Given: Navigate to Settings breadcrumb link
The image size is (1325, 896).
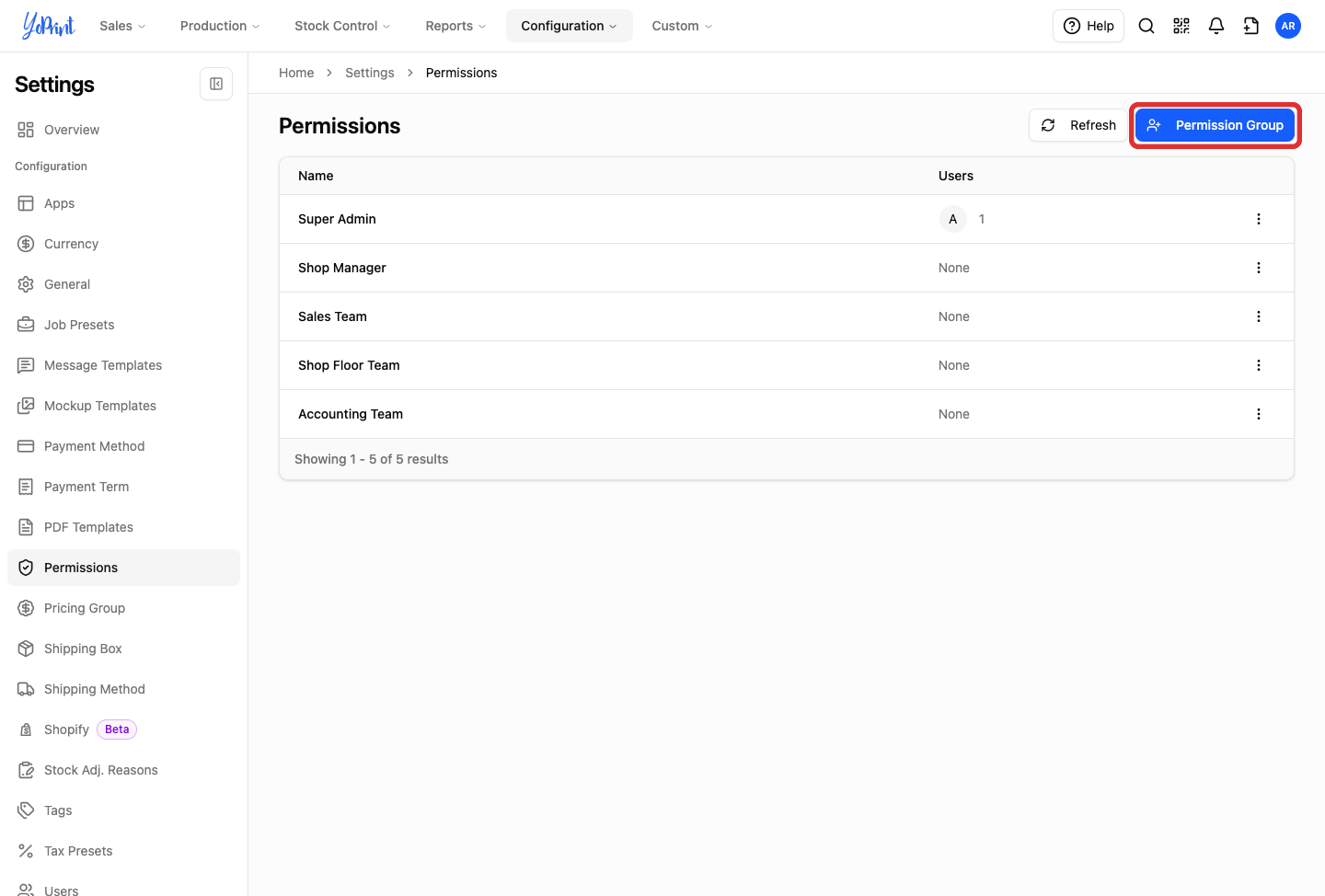Looking at the screenshot, I should [x=370, y=73].
